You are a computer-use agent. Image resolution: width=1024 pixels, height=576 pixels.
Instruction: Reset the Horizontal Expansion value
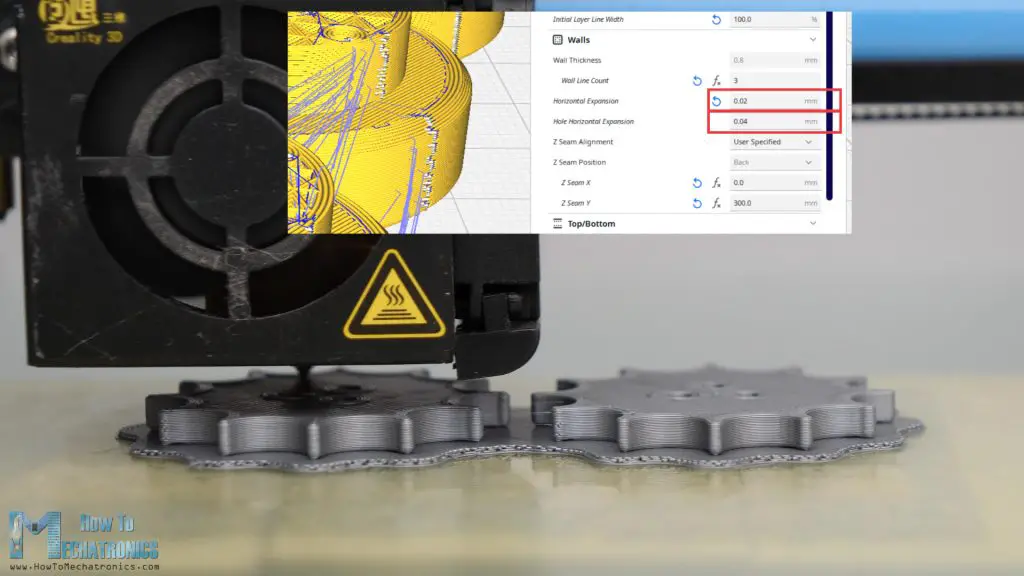[x=714, y=100]
